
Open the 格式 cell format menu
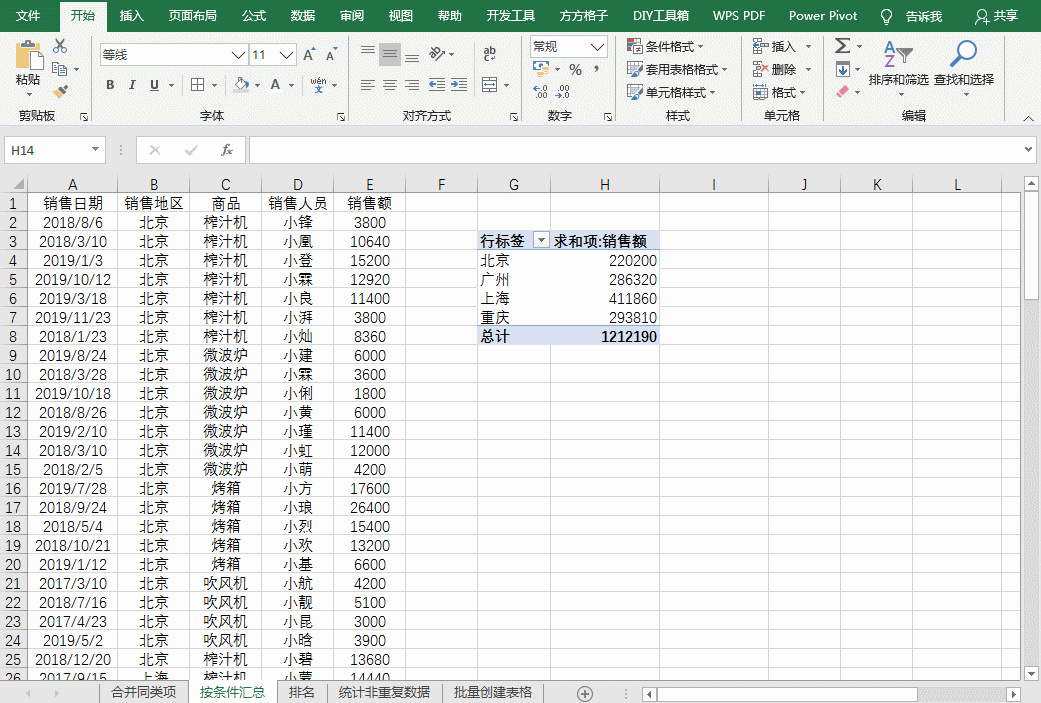tap(779, 92)
